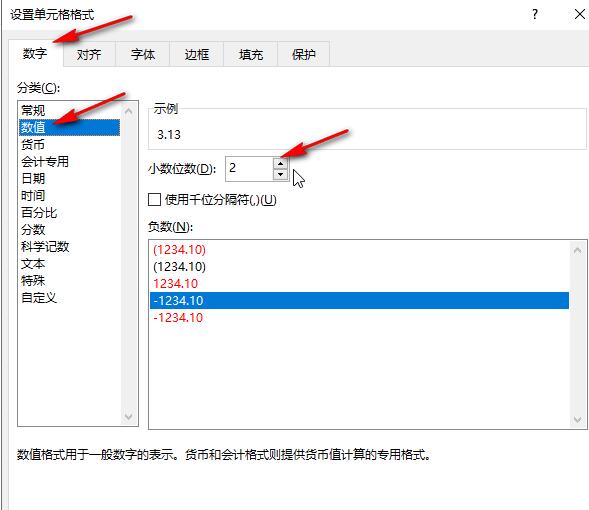This screenshot has width=589, height=510.
Task: Switch to the 对齐 tab
Action: tap(89, 54)
